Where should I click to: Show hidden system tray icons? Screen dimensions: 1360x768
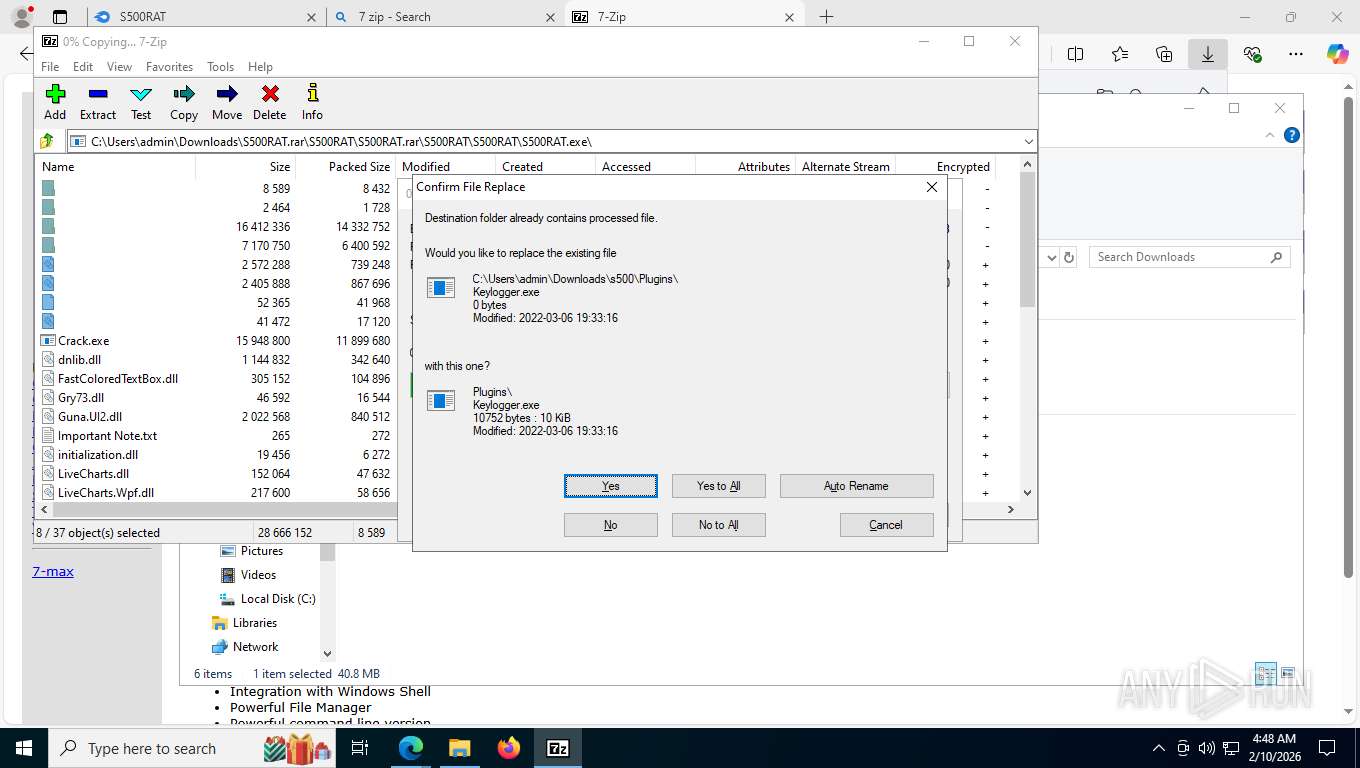pos(1159,748)
